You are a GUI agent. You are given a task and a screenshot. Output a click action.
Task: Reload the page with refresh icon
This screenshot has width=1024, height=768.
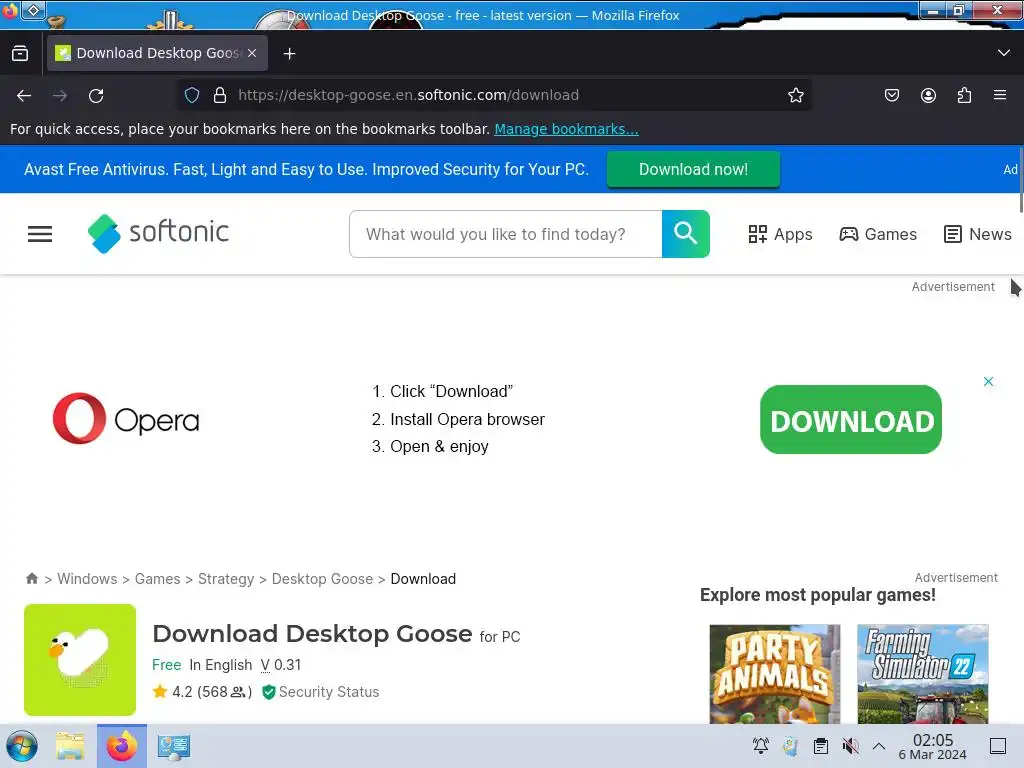point(96,95)
